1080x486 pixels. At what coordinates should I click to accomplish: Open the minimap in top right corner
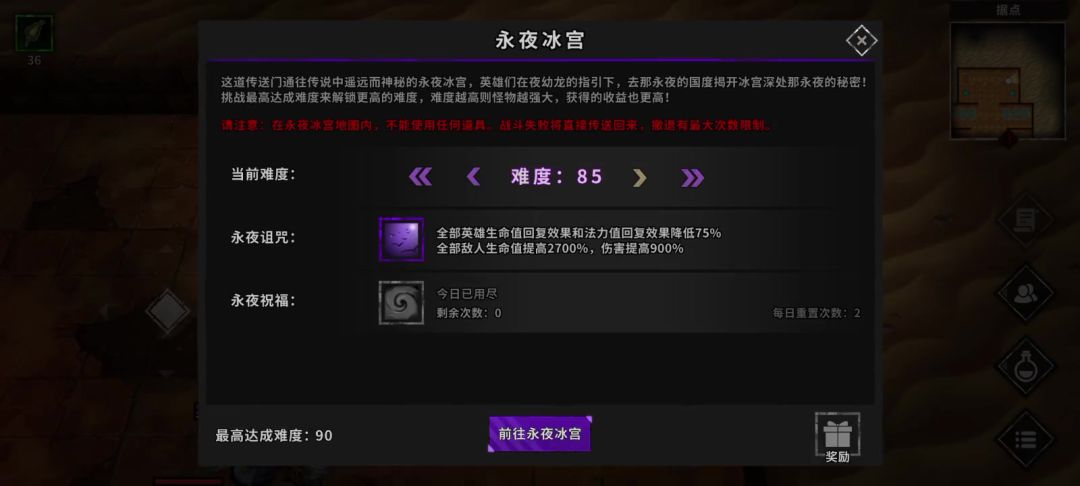(1007, 81)
